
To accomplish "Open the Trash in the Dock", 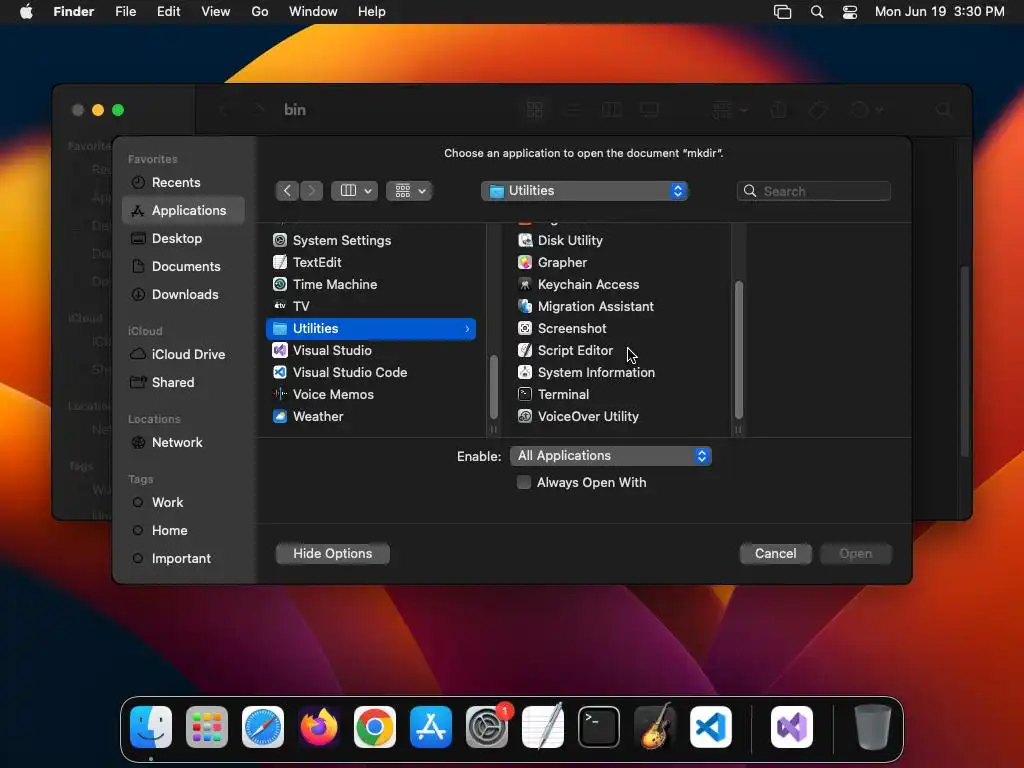I will coord(872,727).
